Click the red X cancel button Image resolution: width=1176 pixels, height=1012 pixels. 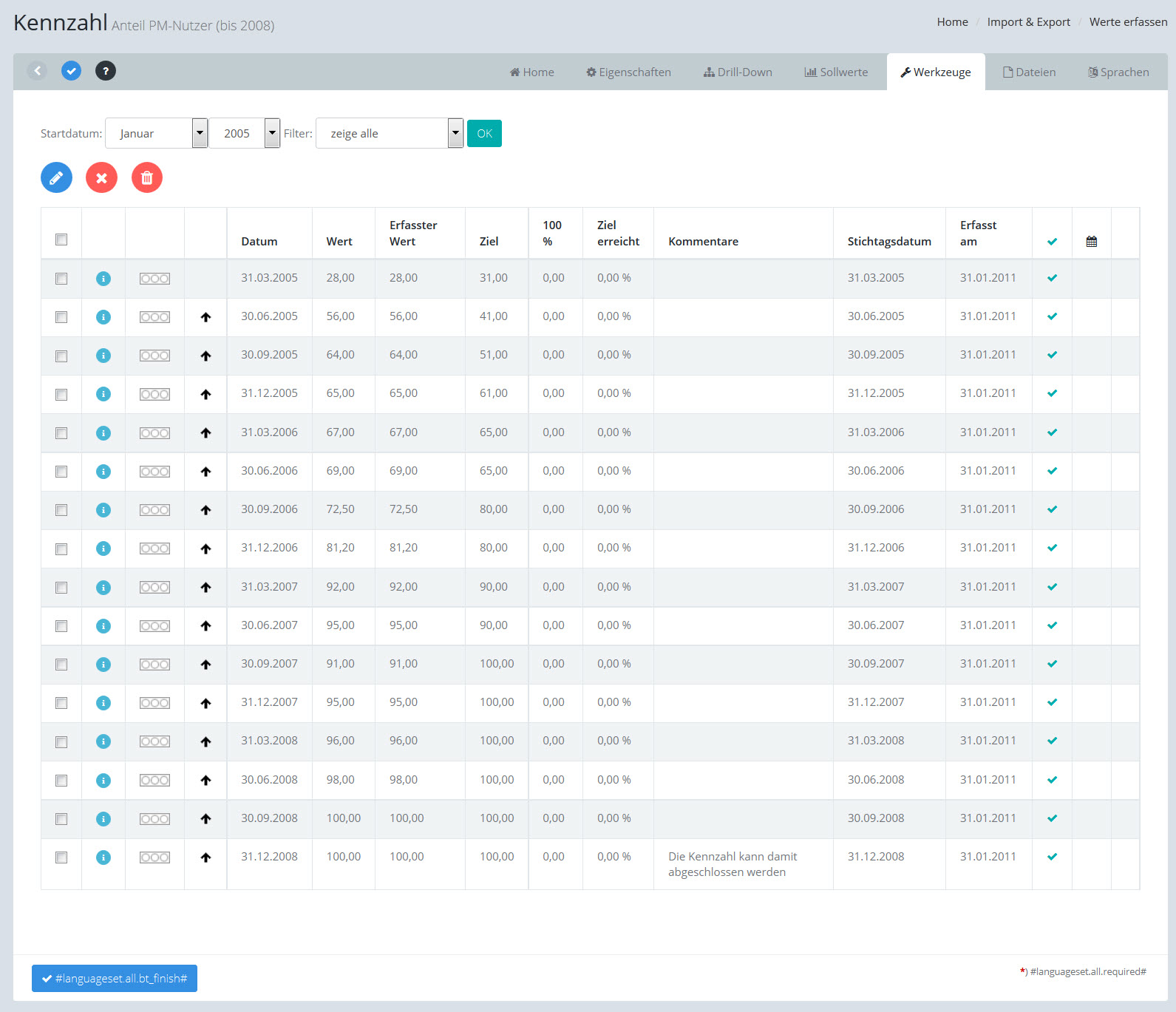click(101, 177)
